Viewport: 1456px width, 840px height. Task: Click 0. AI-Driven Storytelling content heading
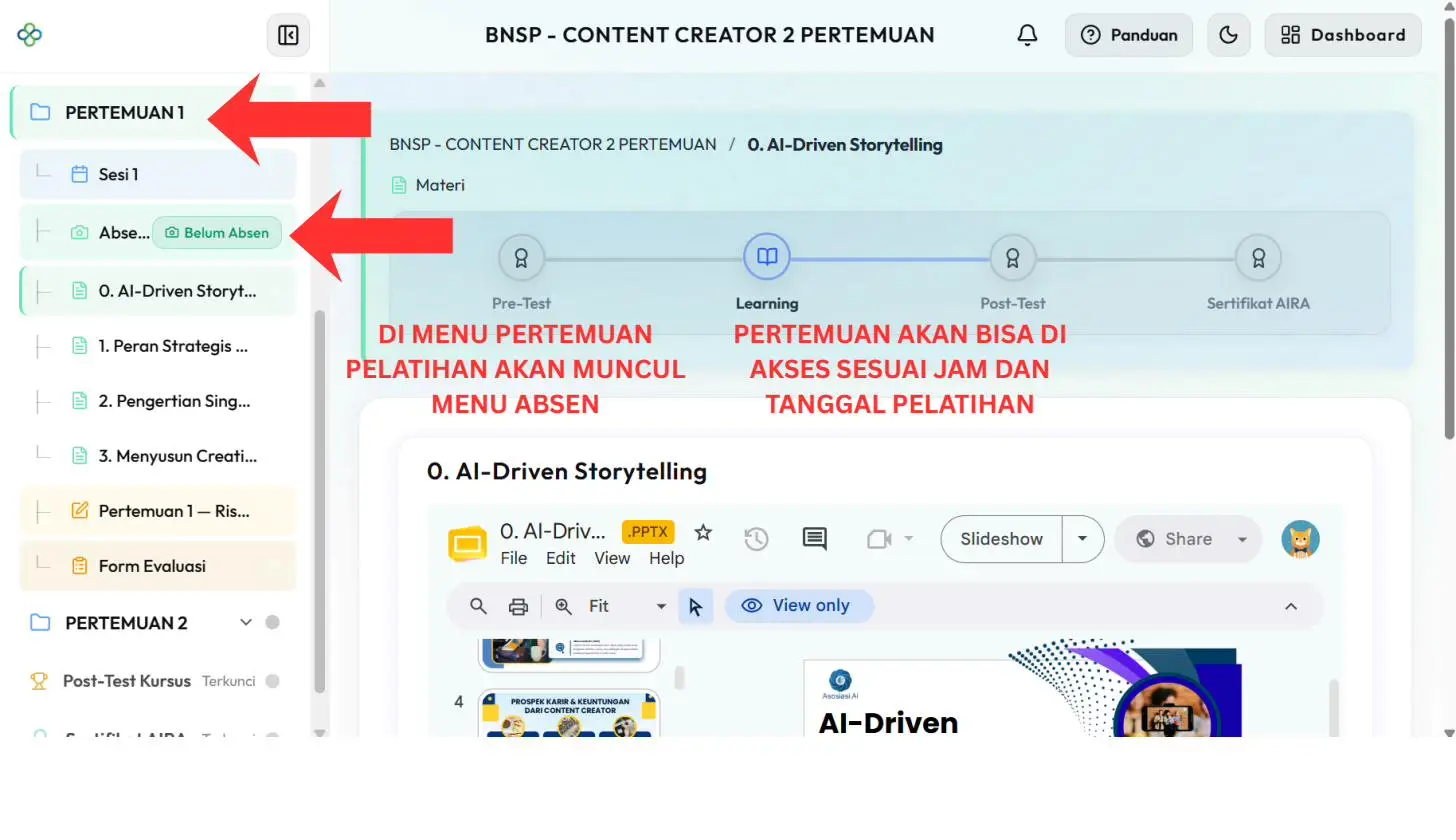(x=567, y=471)
